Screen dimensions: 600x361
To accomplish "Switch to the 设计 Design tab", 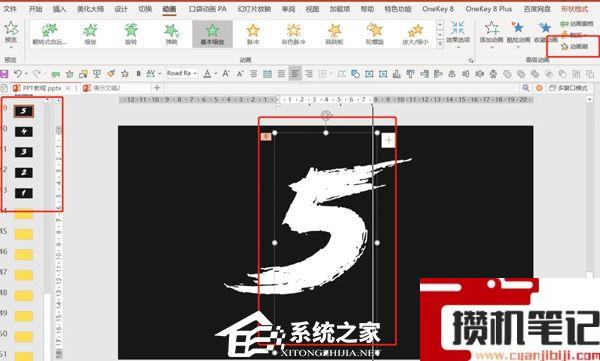I will coord(121,8).
